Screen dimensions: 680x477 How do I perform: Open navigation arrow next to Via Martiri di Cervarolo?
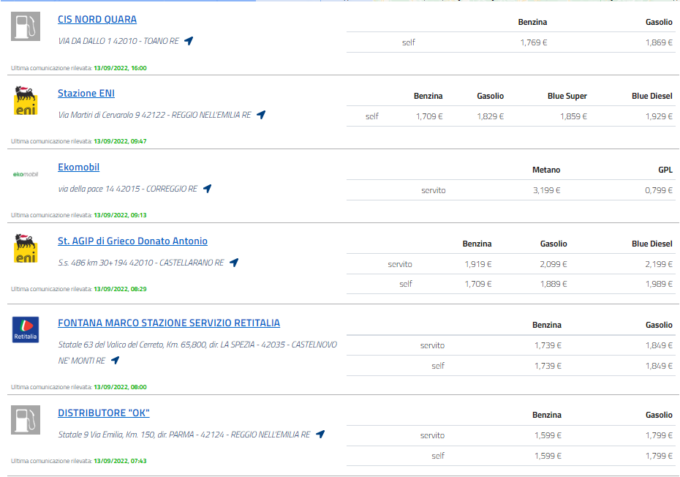(x=261, y=114)
